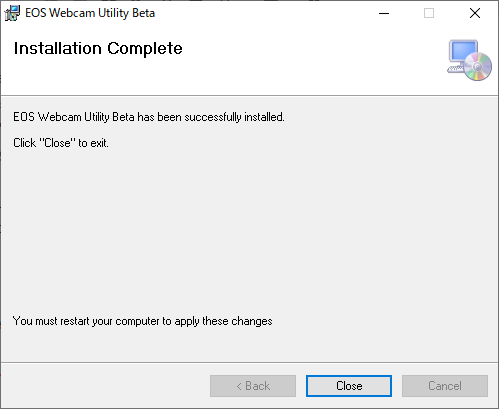Screen dimensions: 499x409
Task: Click the blue monitor in the header graphic
Action: coord(463,53)
